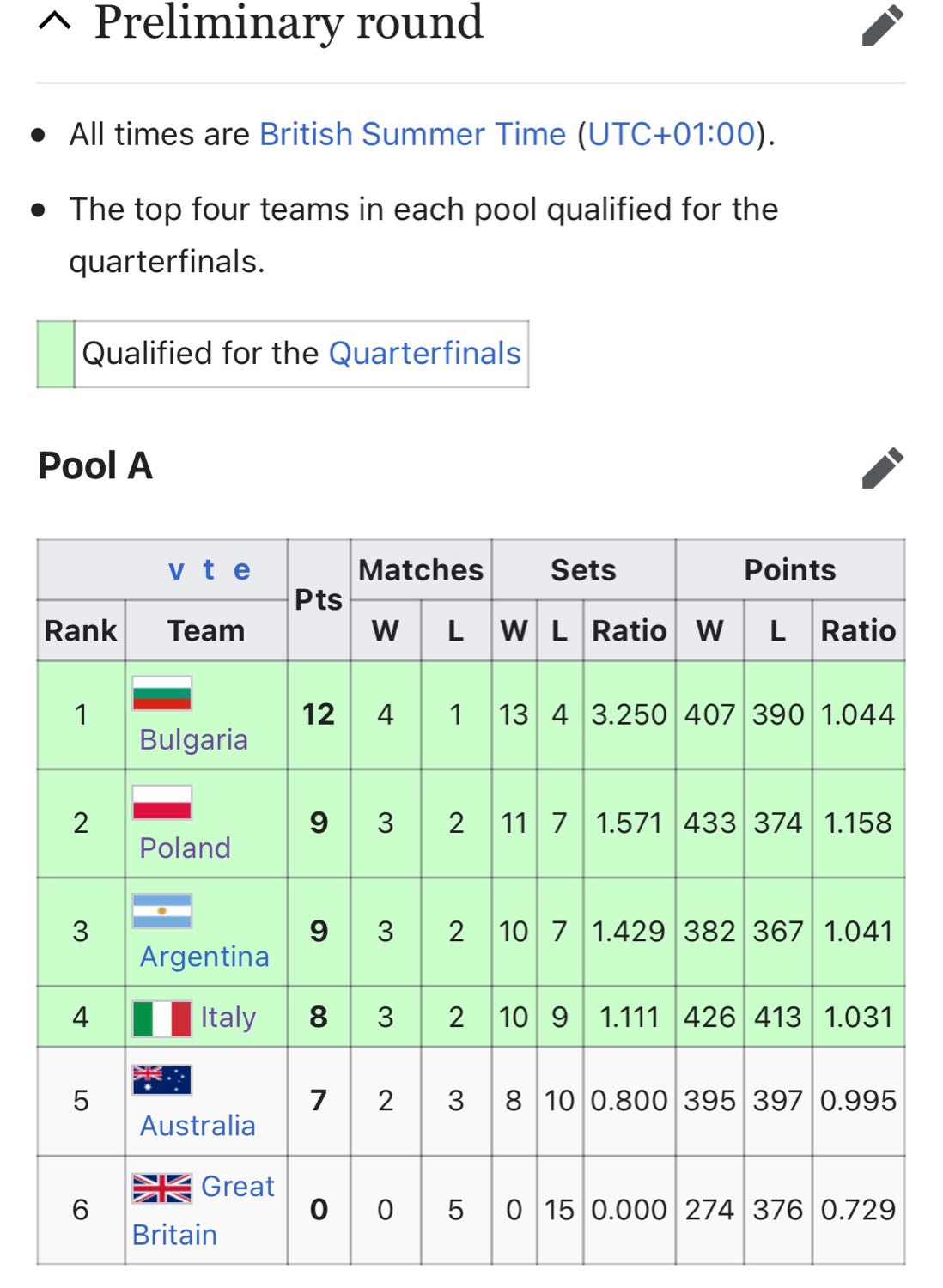This screenshot has height=1288, width=943.
Task: Open the Australia team link
Action: tap(198, 1126)
